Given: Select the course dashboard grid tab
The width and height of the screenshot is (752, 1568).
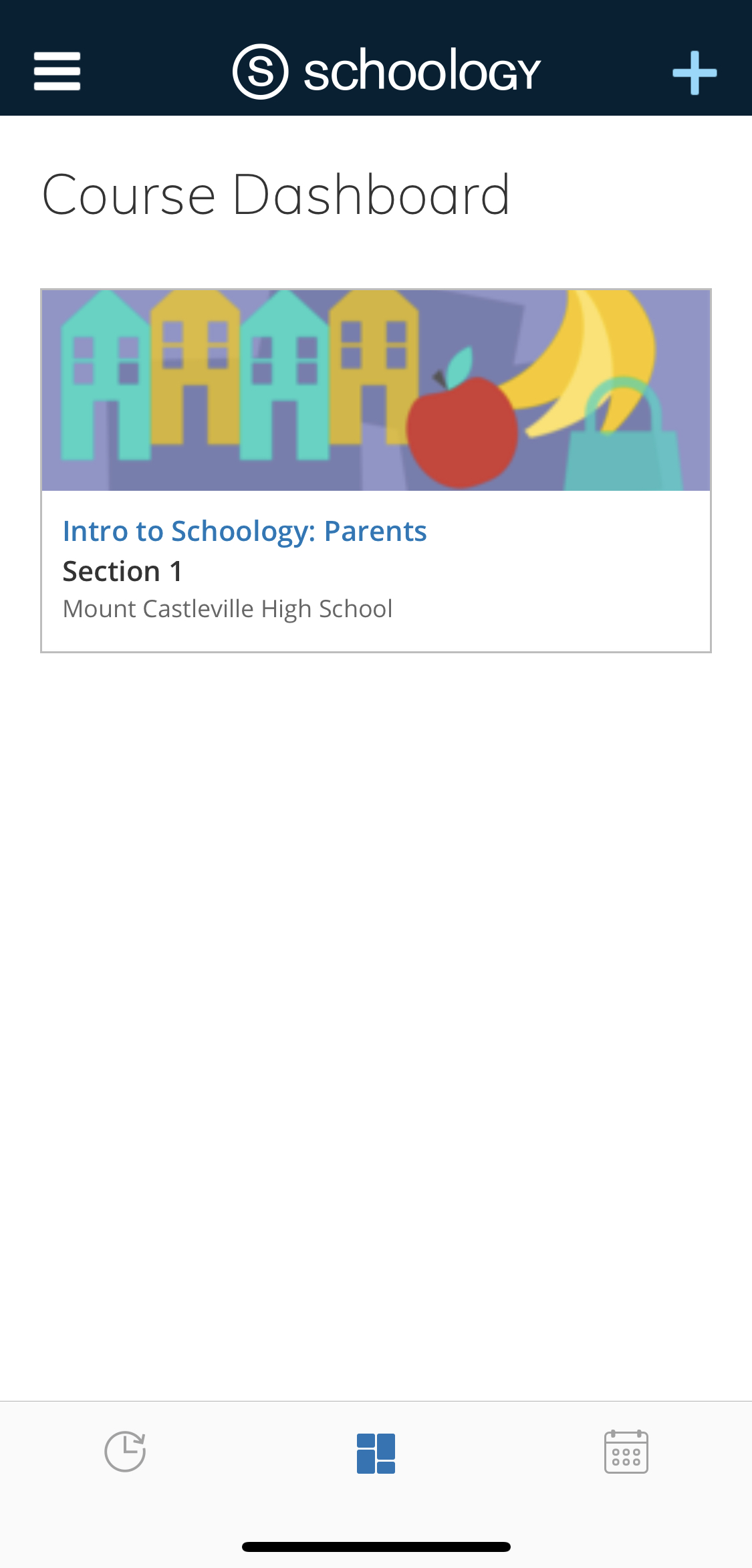Looking at the screenshot, I should (376, 1453).
